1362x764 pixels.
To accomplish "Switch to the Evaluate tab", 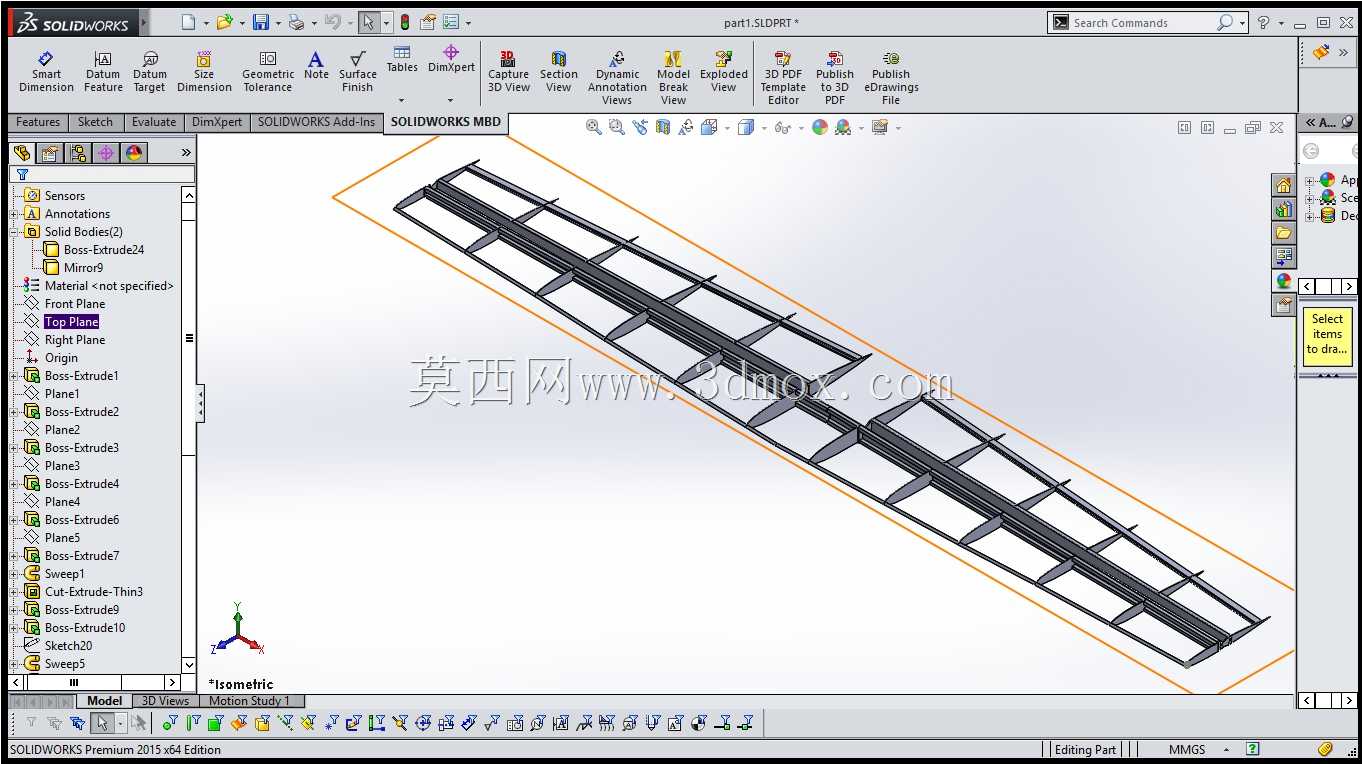I will point(154,122).
